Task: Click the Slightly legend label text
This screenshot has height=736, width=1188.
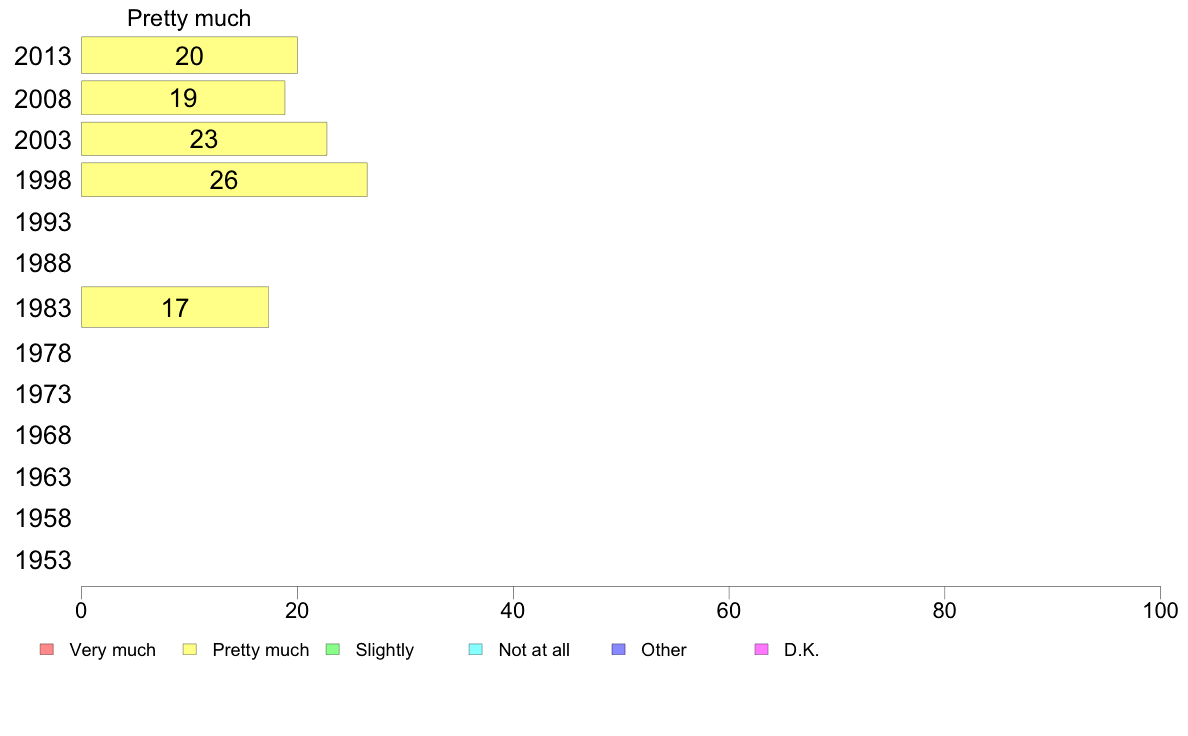Action: tap(384, 650)
